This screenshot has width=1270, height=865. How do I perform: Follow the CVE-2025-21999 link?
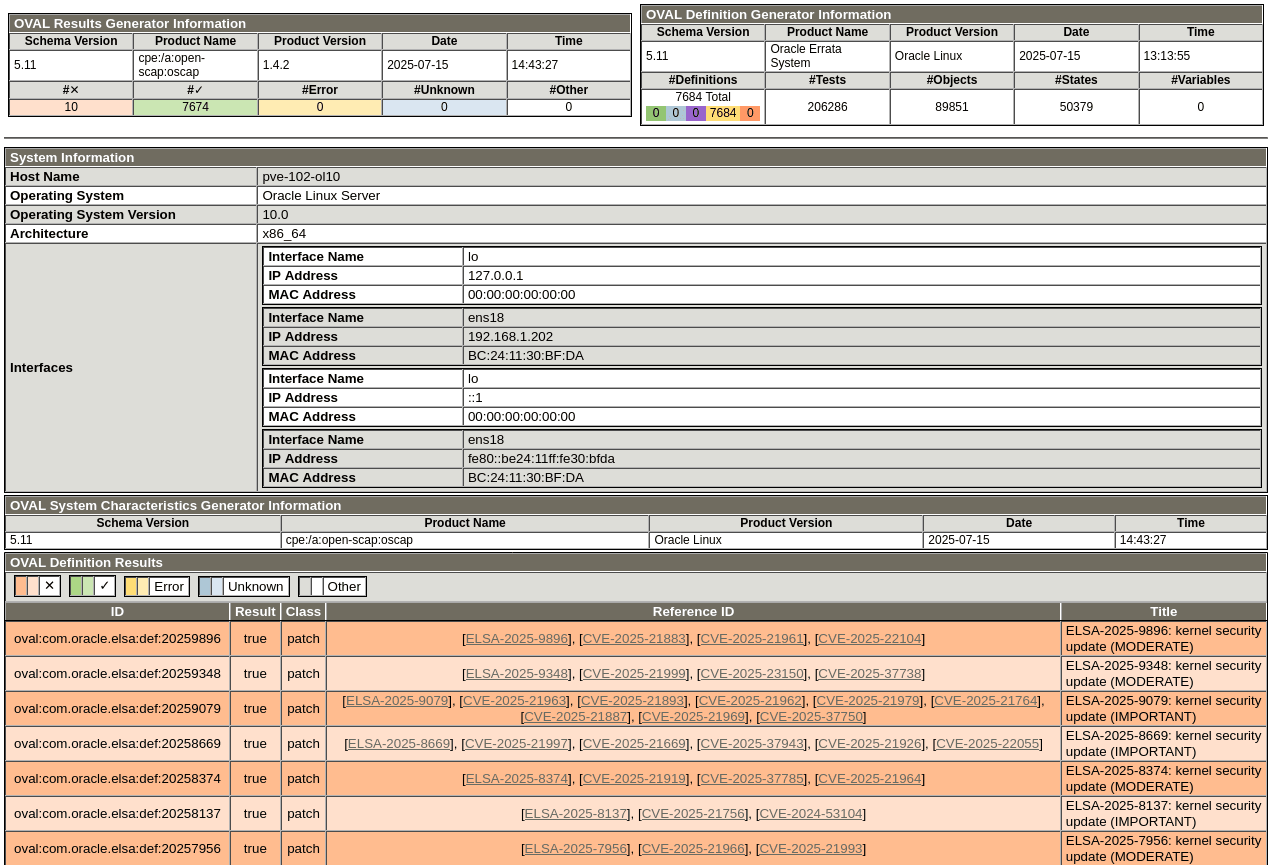(x=635, y=674)
